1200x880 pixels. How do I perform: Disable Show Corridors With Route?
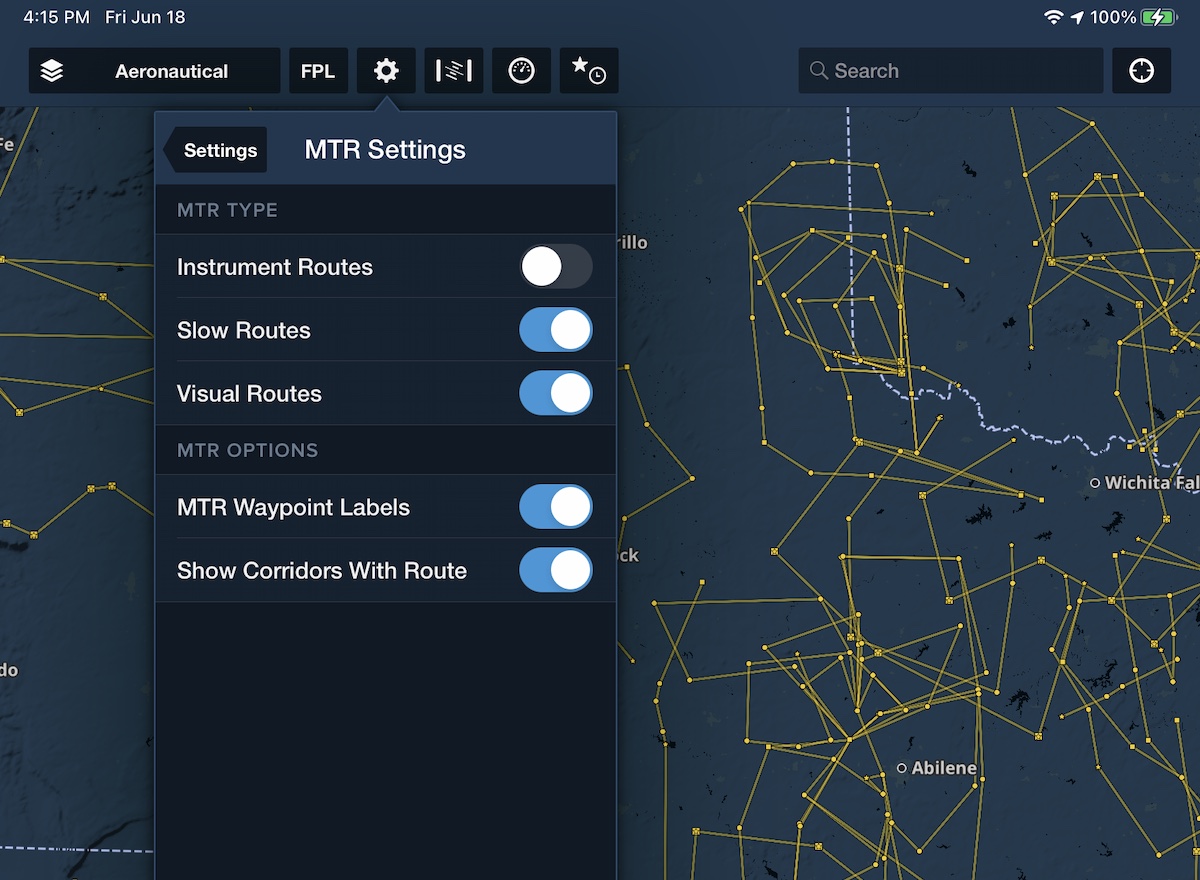556,570
